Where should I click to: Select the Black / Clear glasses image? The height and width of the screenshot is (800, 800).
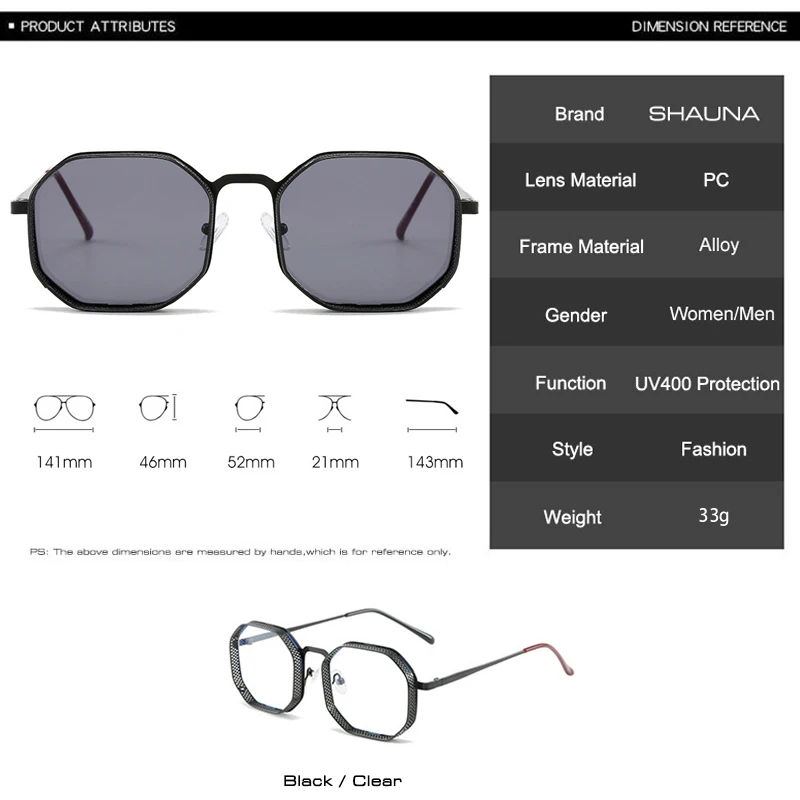coord(402,674)
